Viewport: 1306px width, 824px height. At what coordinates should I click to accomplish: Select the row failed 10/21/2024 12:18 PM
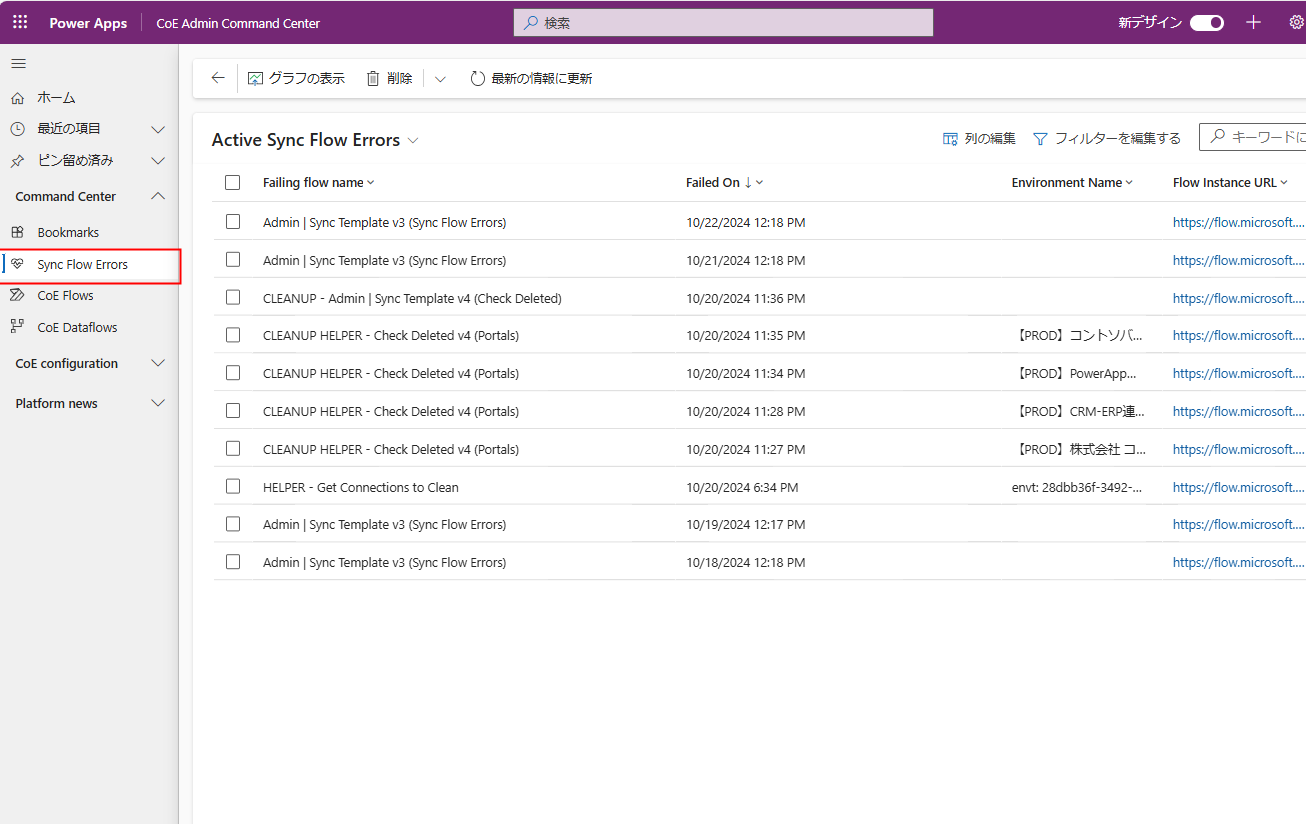(233, 260)
